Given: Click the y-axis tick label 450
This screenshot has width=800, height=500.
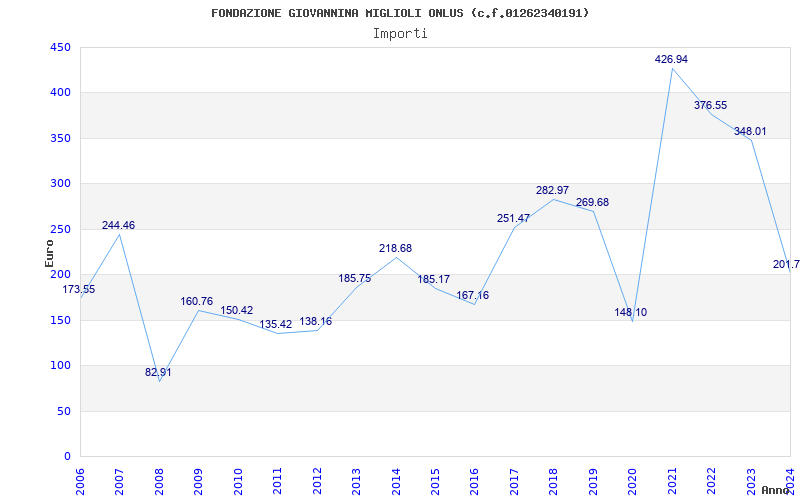Looking at the screenshot, I should tap(60, 47).
